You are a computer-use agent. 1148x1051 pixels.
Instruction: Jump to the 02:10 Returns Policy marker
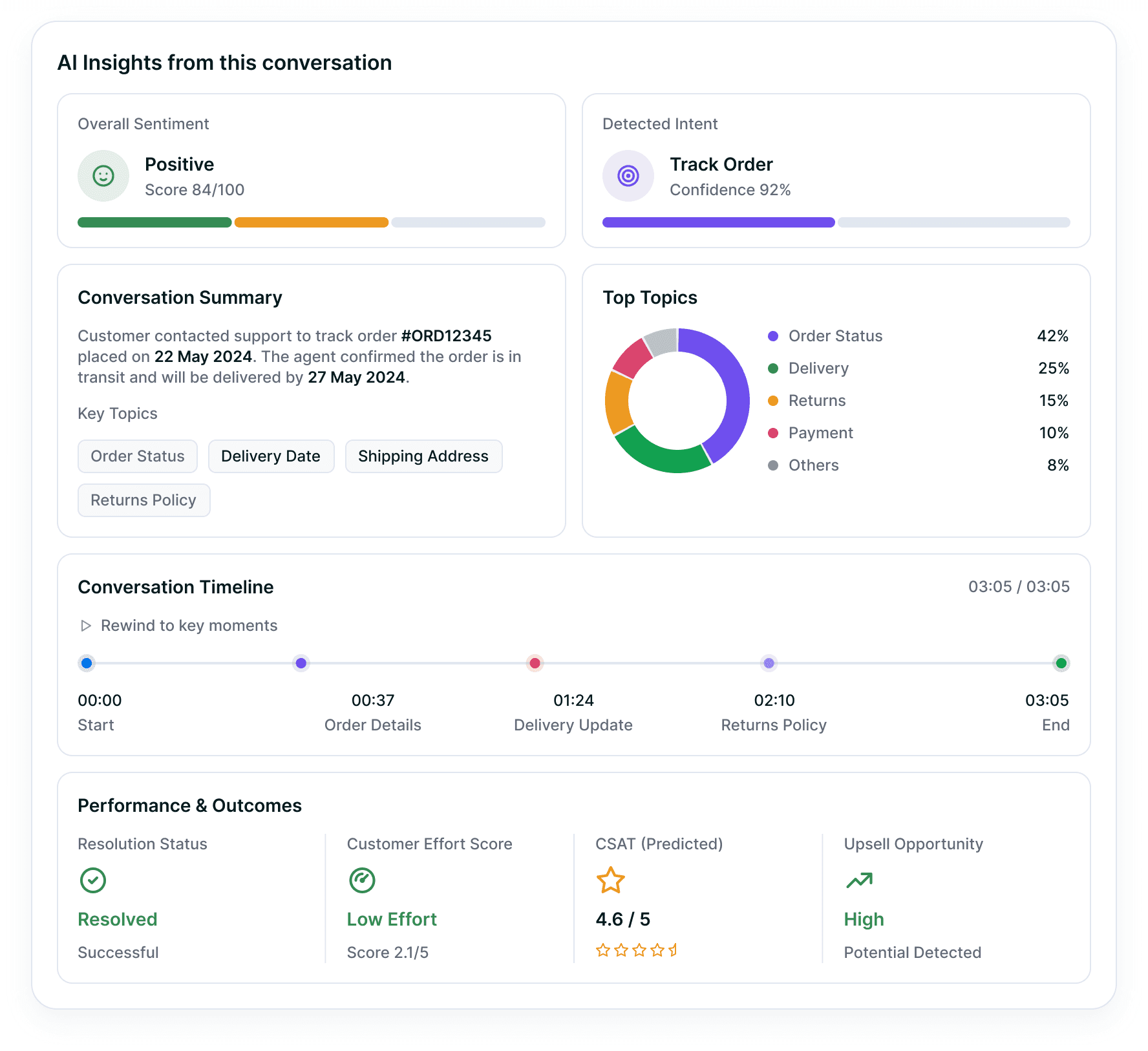[769, 663]
